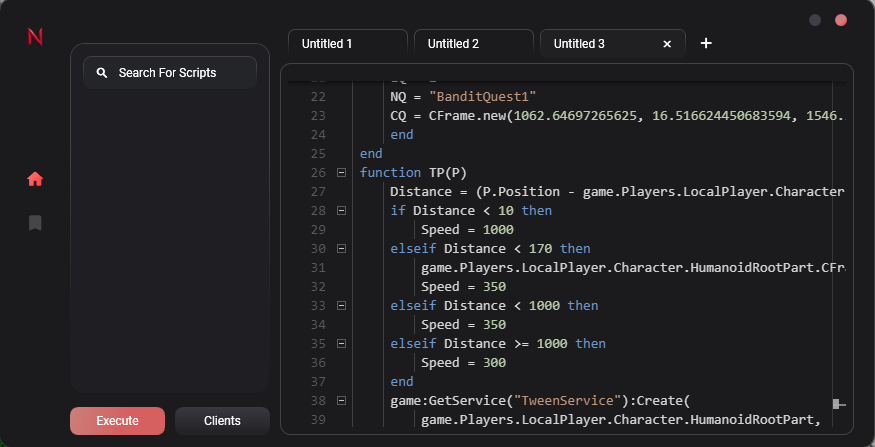Click the search magnifier icon
This screenshot has height=447, width=875.
(x=102, y=73)
